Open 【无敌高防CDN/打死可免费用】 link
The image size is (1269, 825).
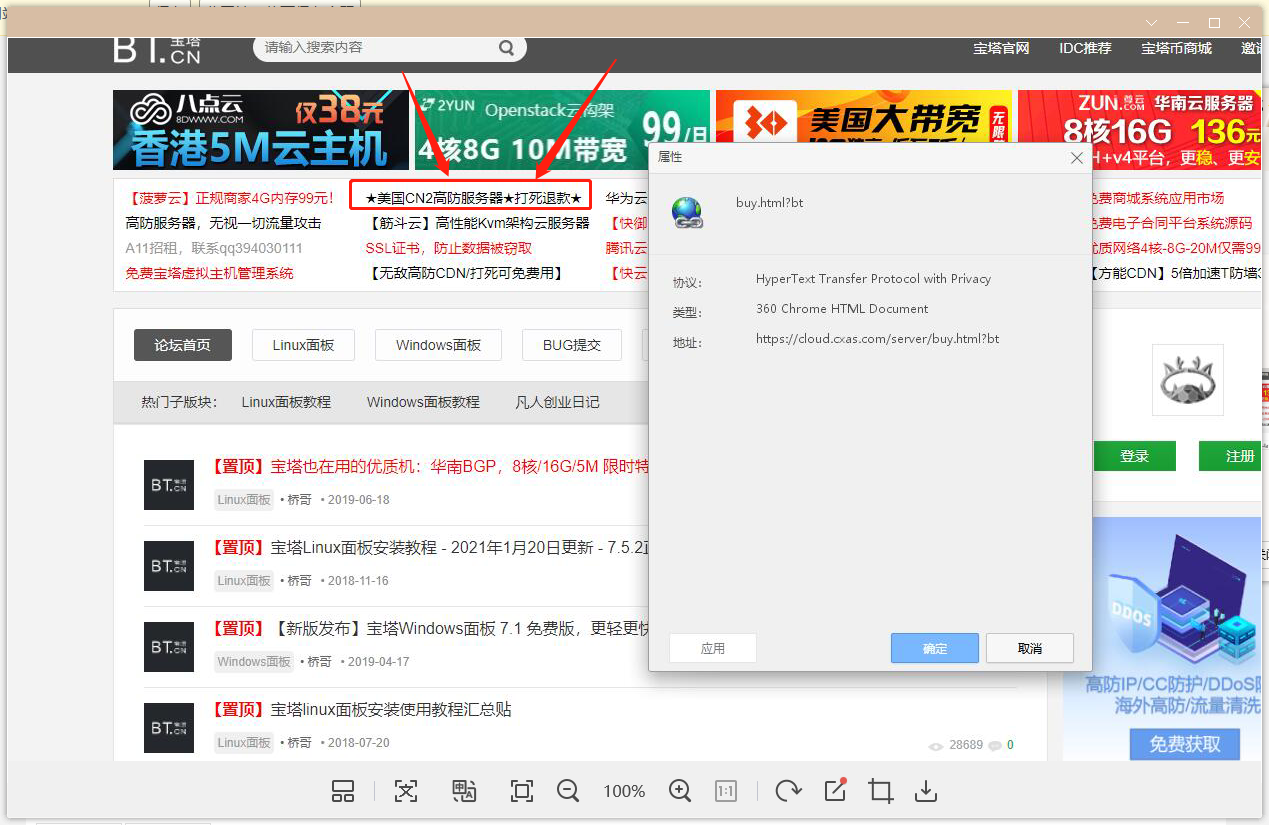pos(465,273)
